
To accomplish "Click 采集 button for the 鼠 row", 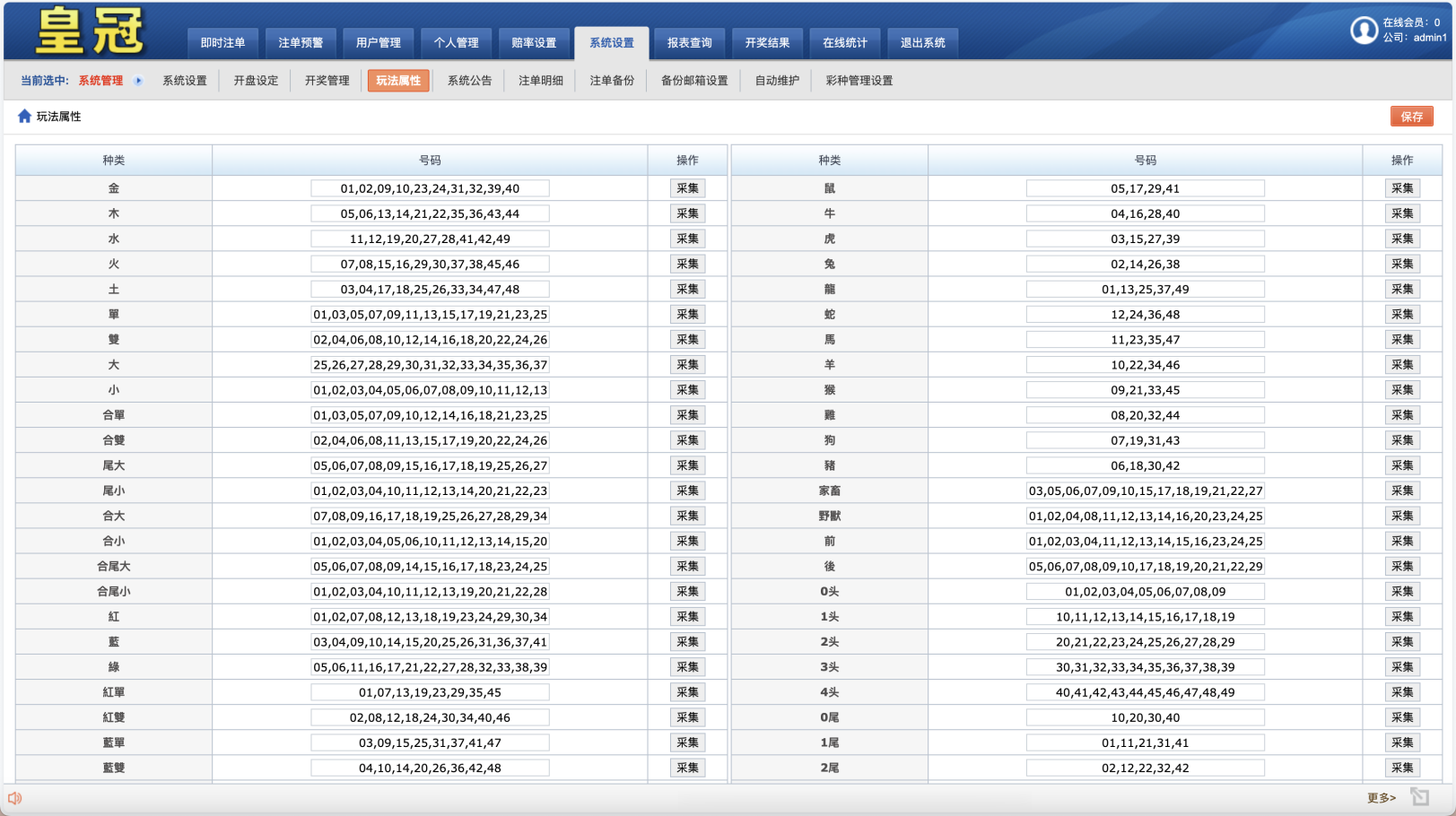I will pyautogui.click(x=1401, y=188).
